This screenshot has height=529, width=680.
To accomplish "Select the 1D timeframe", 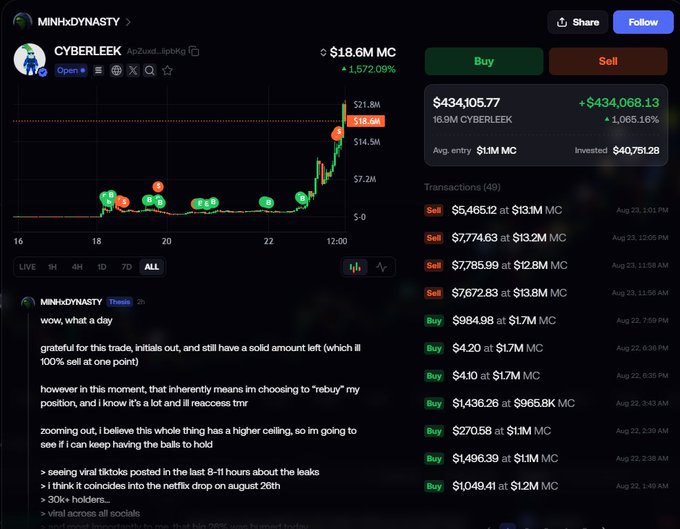I will (x=102, y=267).
